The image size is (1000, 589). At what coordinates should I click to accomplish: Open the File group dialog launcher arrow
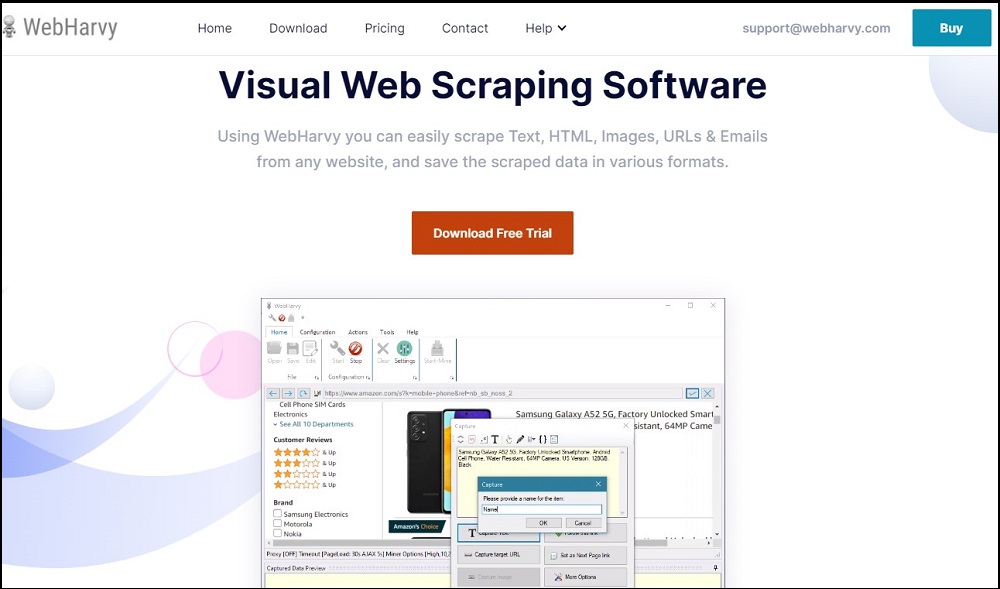[316, 377]
